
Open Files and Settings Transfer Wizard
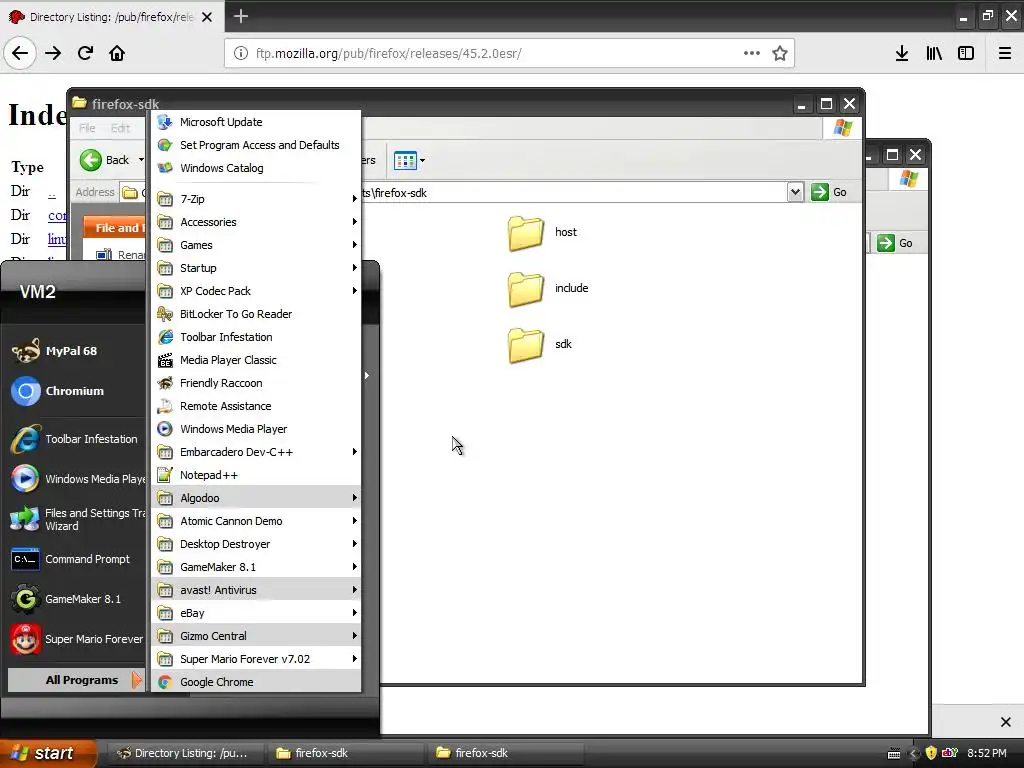[x=77, y=519]
